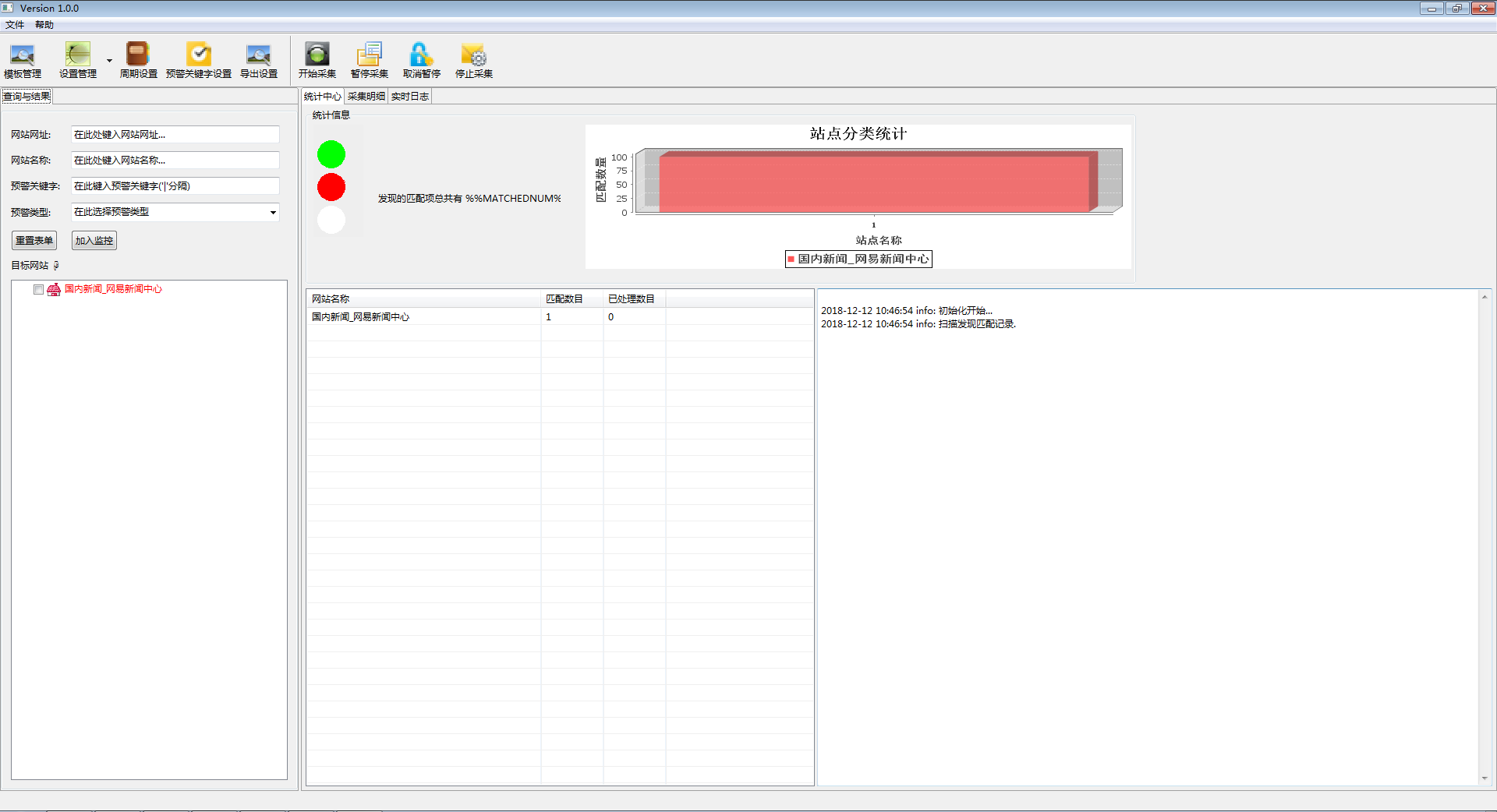Screen dimensions: 1497x812
Task: Focus the 网站名称 input field
Action: point(175,161)
